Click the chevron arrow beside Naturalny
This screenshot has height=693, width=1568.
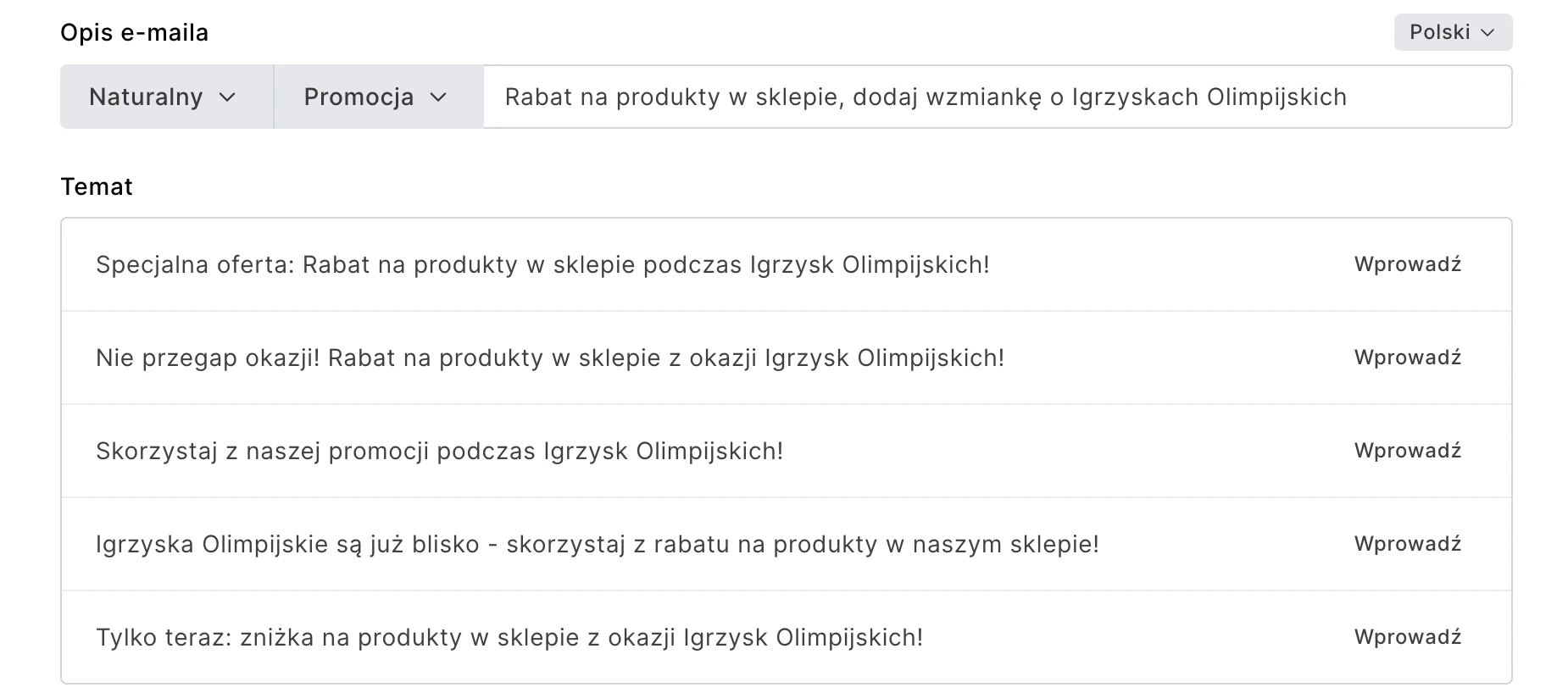click(227, 97)
